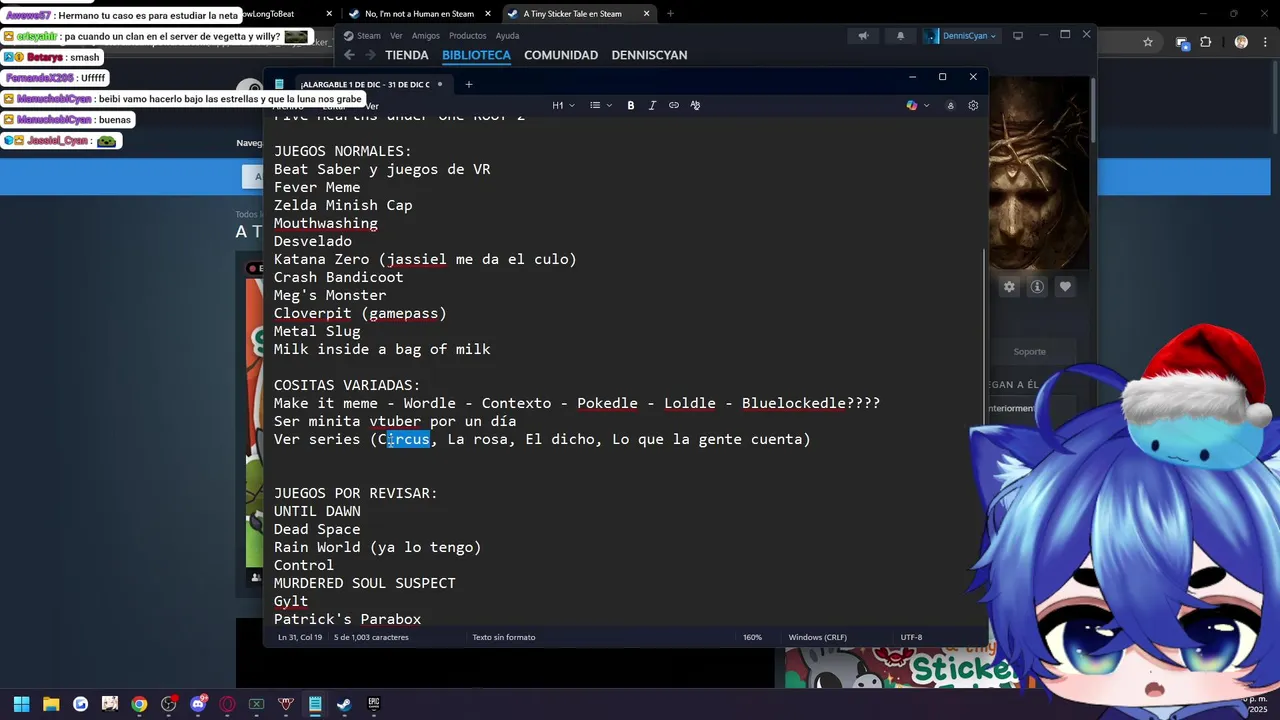
Task: Open OBS Studio from taskbar
Action: click(169, 704)
